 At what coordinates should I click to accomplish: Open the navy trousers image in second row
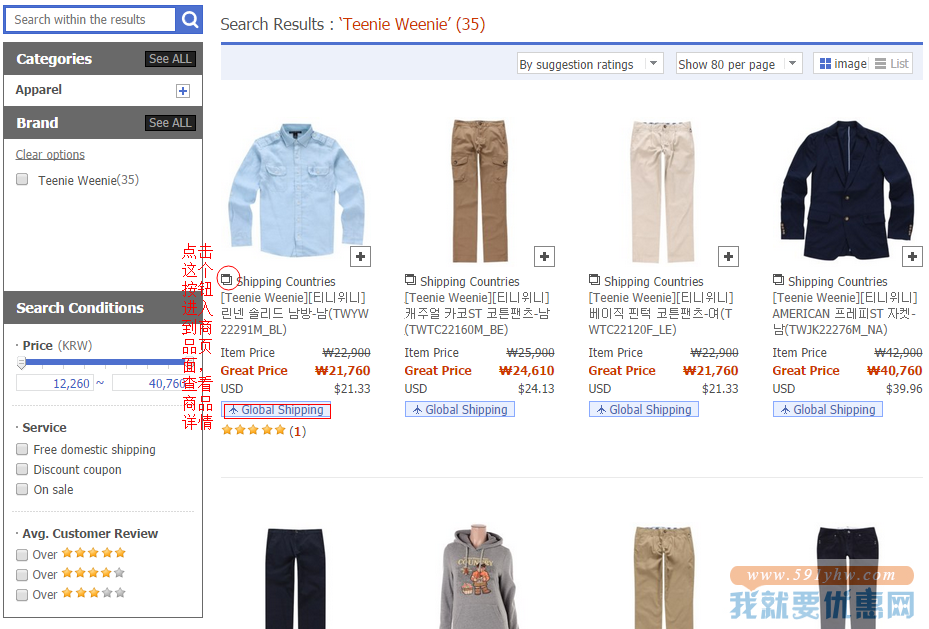click(295, 578)
